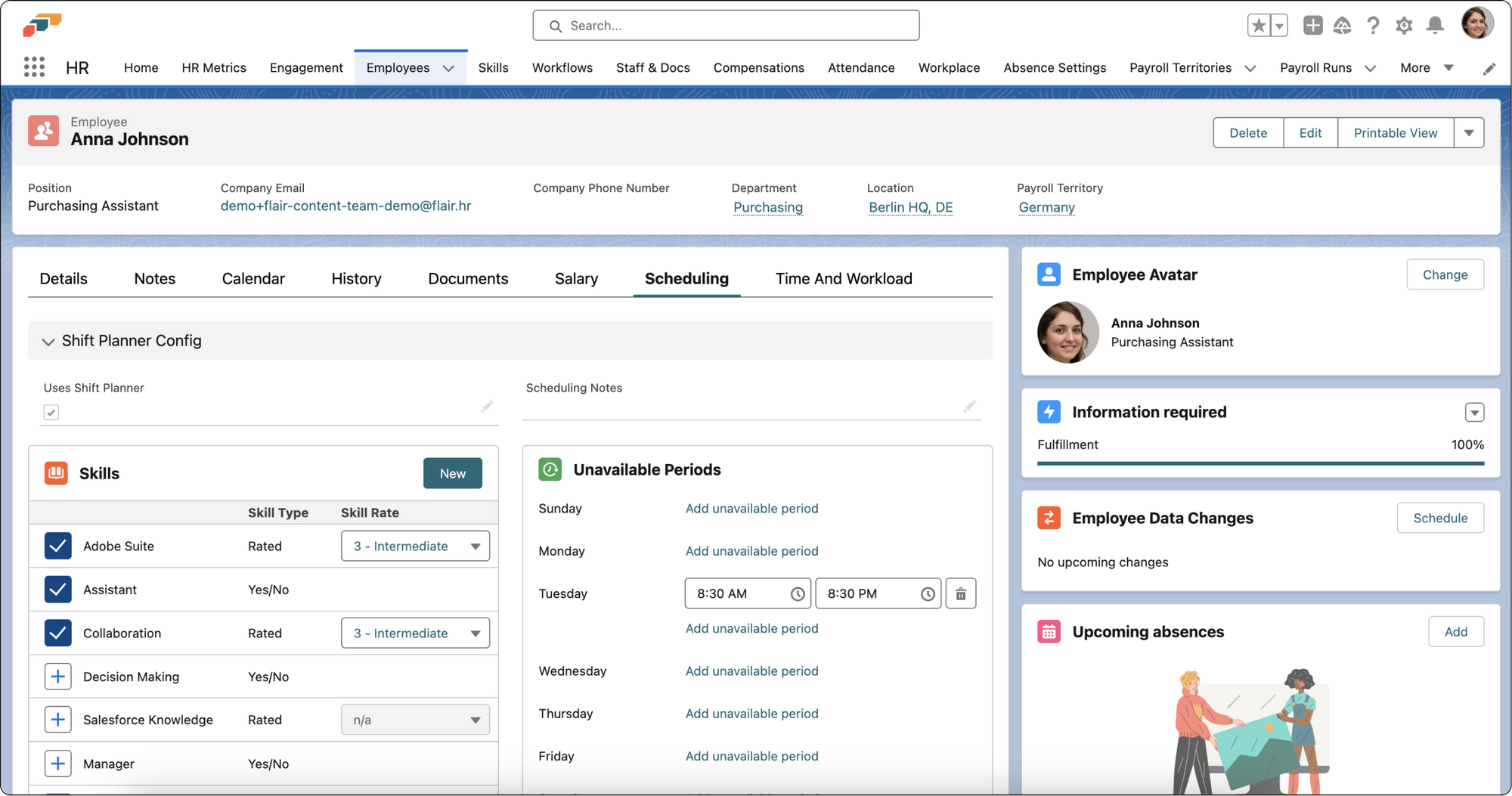This screenshot has height=796, width=1512.
Task: Click the 8:30 AM start time field
Action: coord(737,594)
